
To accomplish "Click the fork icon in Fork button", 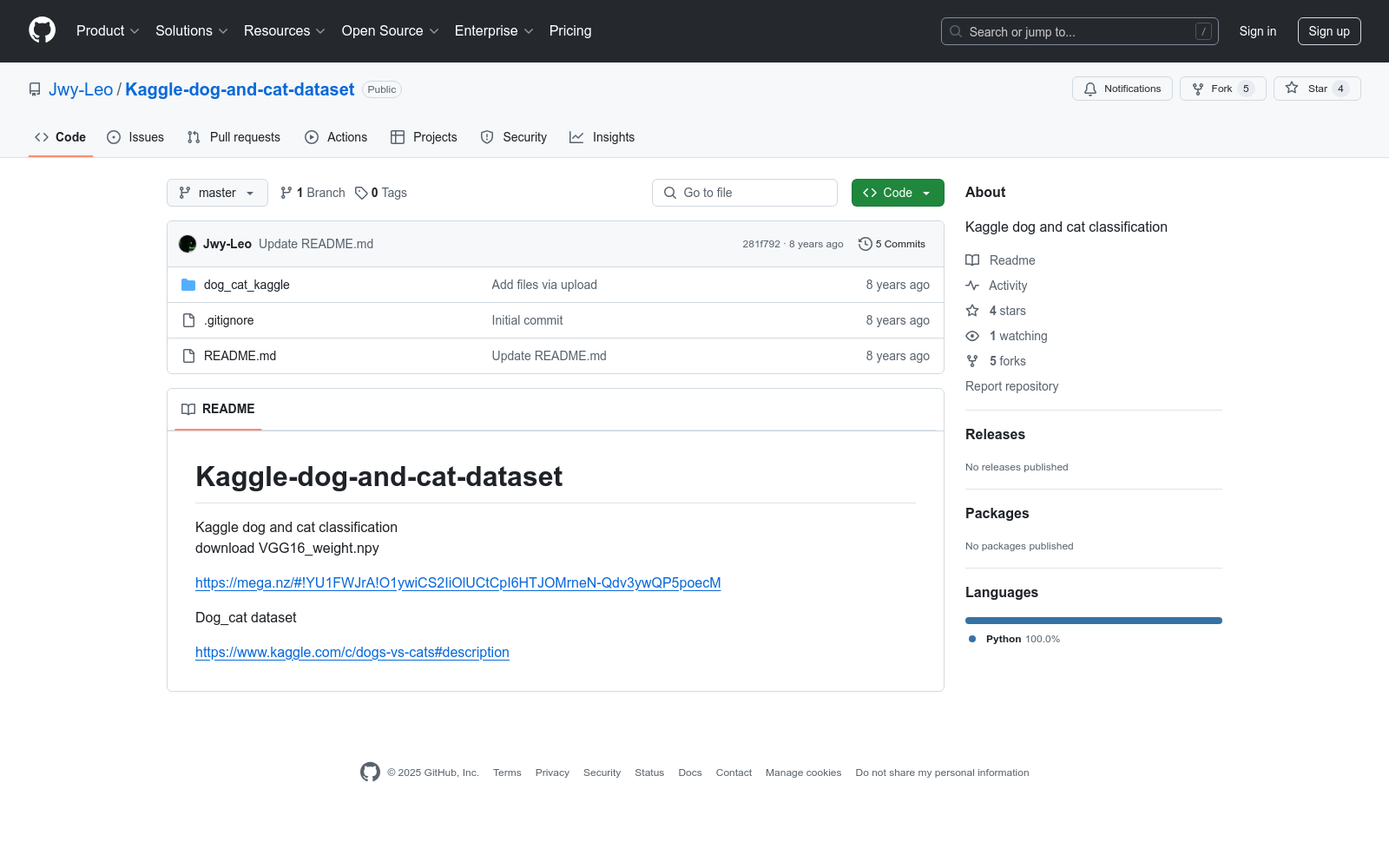I will (1198, 89).
